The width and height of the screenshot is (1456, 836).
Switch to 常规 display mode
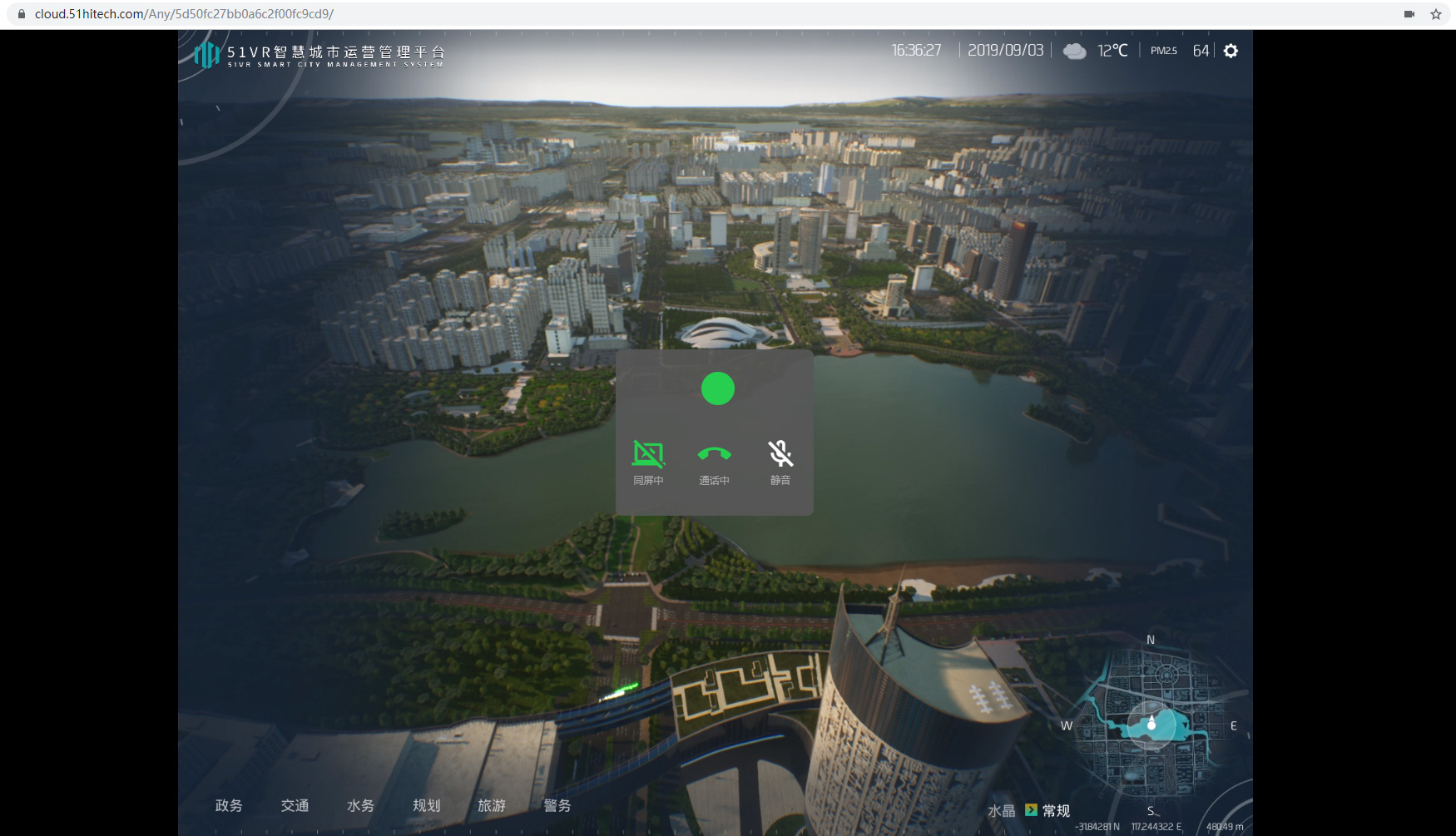[x=1056, y=810]
